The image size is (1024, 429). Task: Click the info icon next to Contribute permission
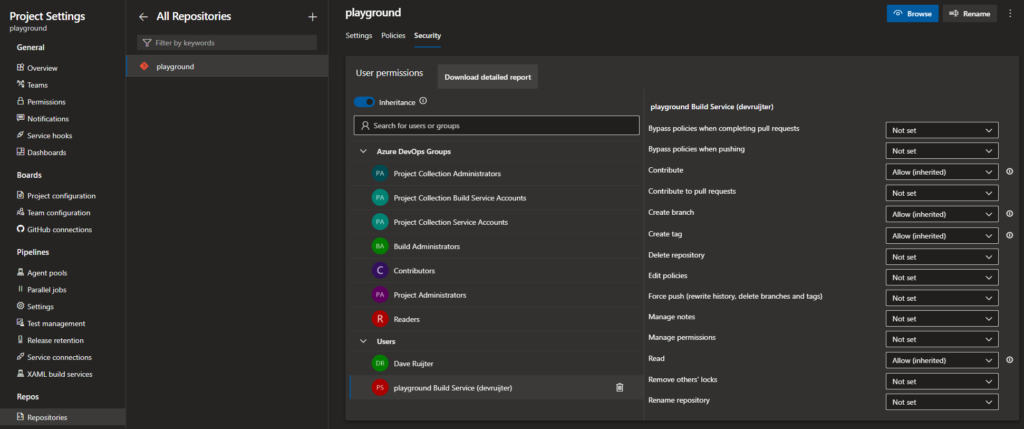click(x=1010, y=172)
